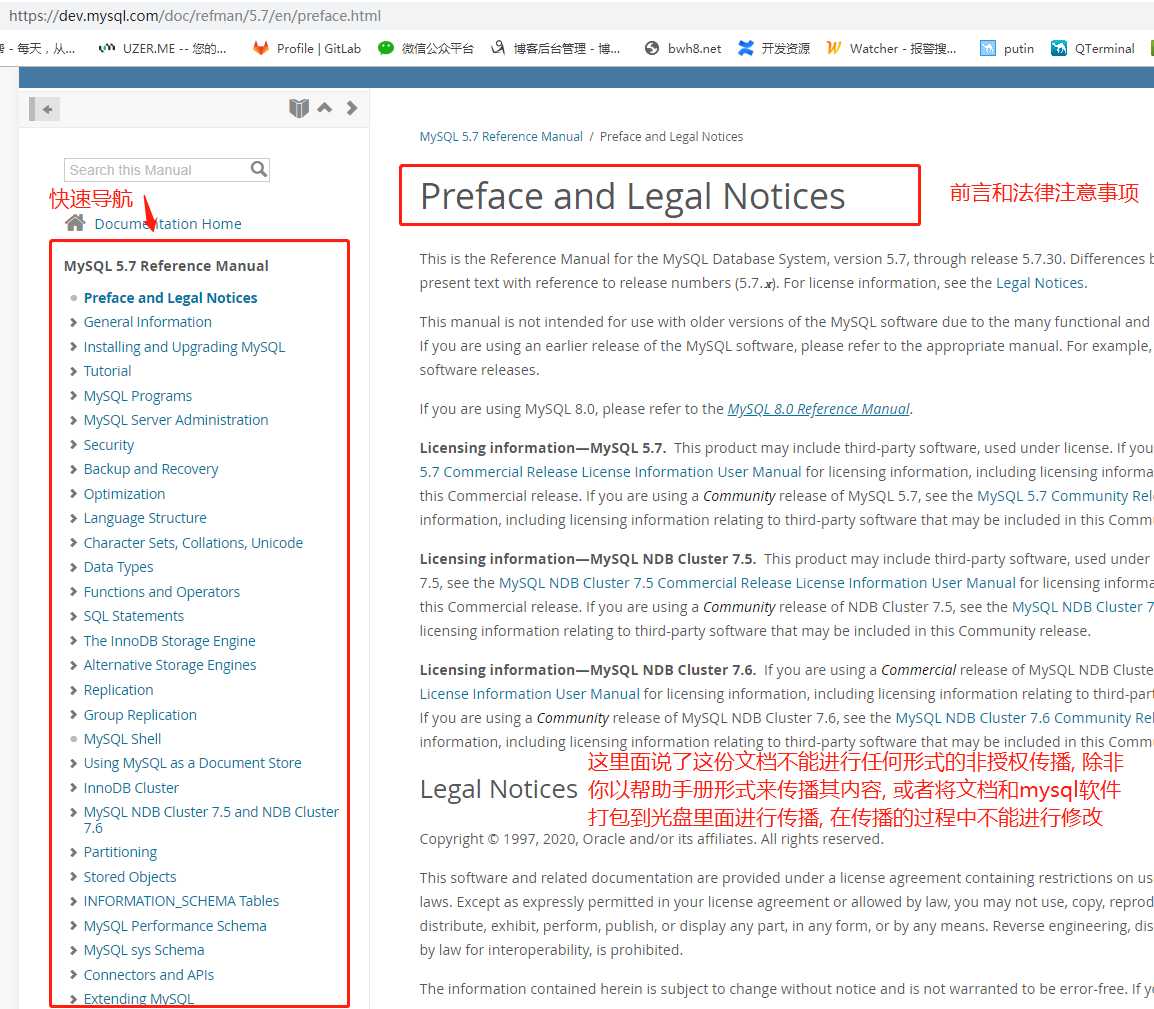Expand the Optimization section chevron
Viewport: 1154px width, 1009px height.
pos(73,494)
